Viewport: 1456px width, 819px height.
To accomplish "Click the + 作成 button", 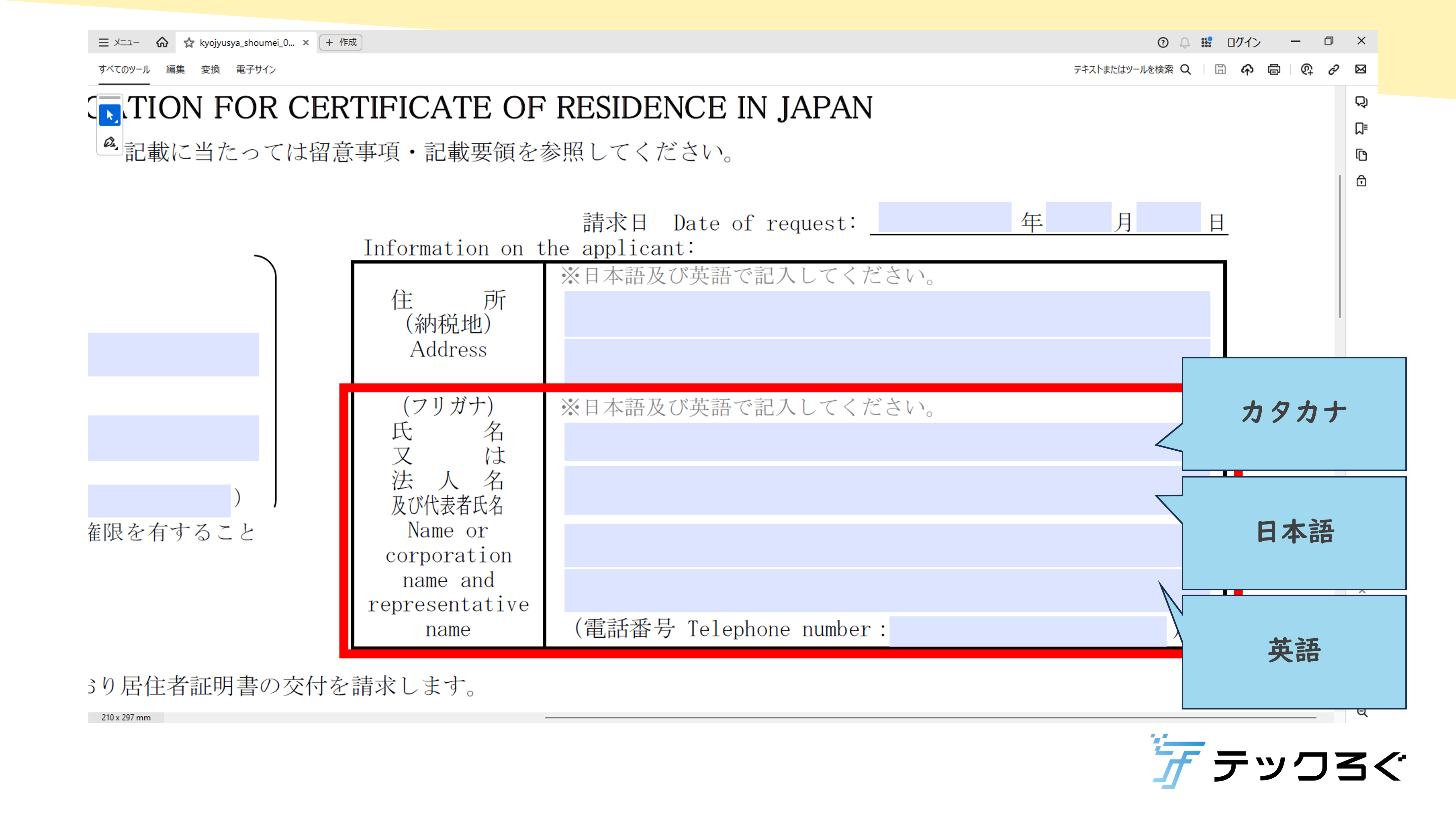I will 341,42.
